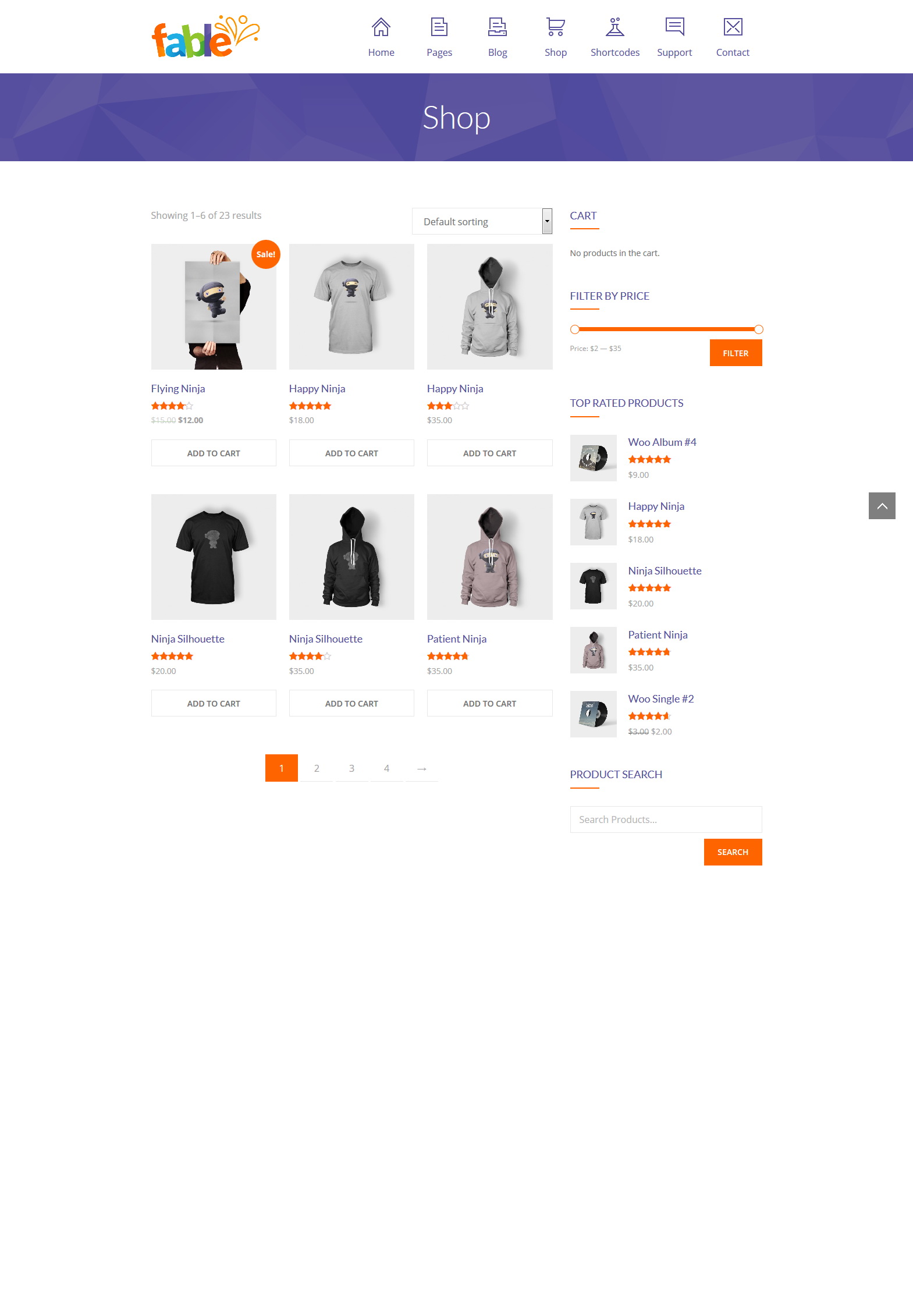Click the orange FILTER button
Screen dimensions: 913x1316
click(736, 353)
